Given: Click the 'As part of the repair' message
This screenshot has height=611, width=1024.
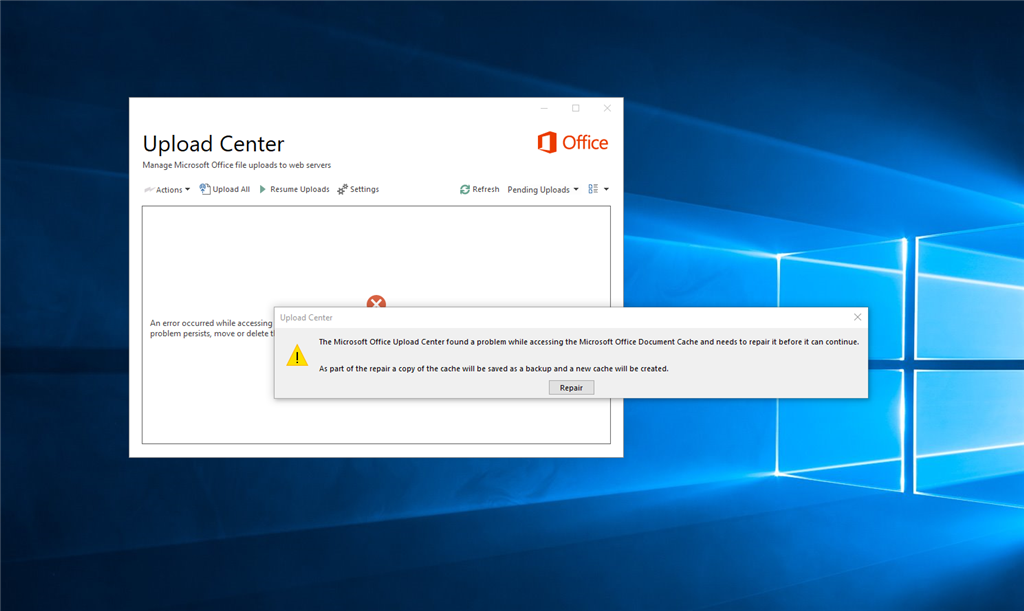Looking at the screenshot, I should (x=494, y=369).
